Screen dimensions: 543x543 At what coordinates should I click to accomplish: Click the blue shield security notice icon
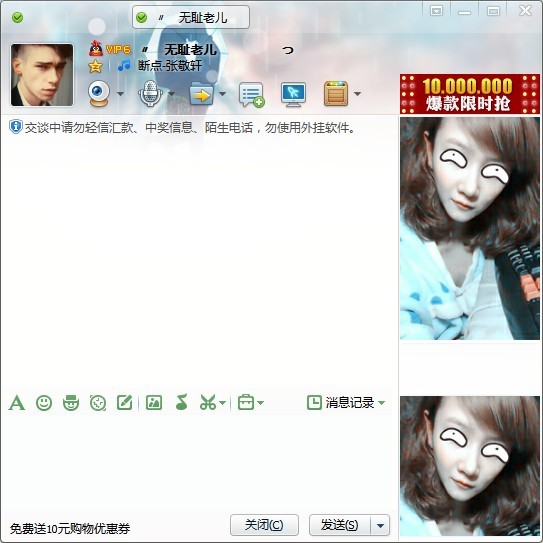pos(16,127)
